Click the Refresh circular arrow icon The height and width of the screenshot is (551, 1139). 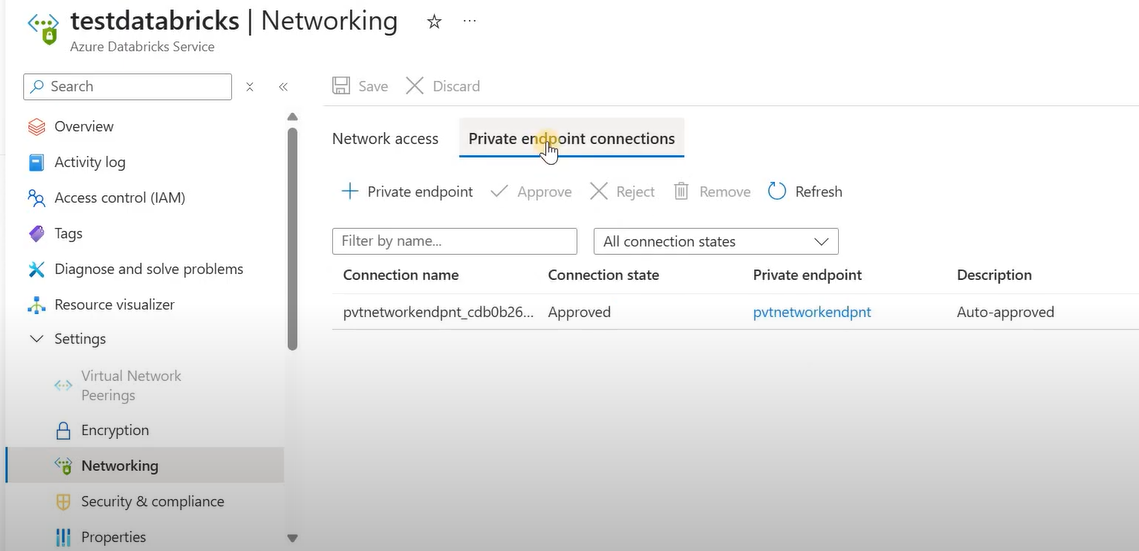pyautogui.click(x=777, y=192)
